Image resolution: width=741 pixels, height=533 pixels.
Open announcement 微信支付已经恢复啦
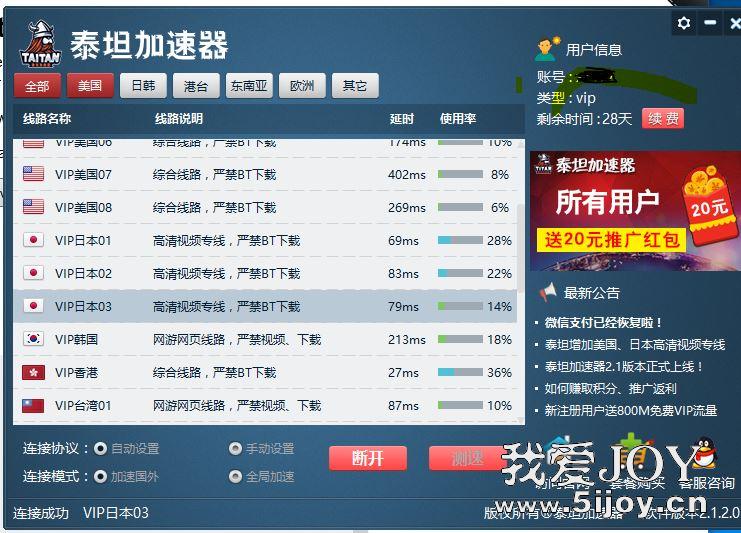pos(603,323)
